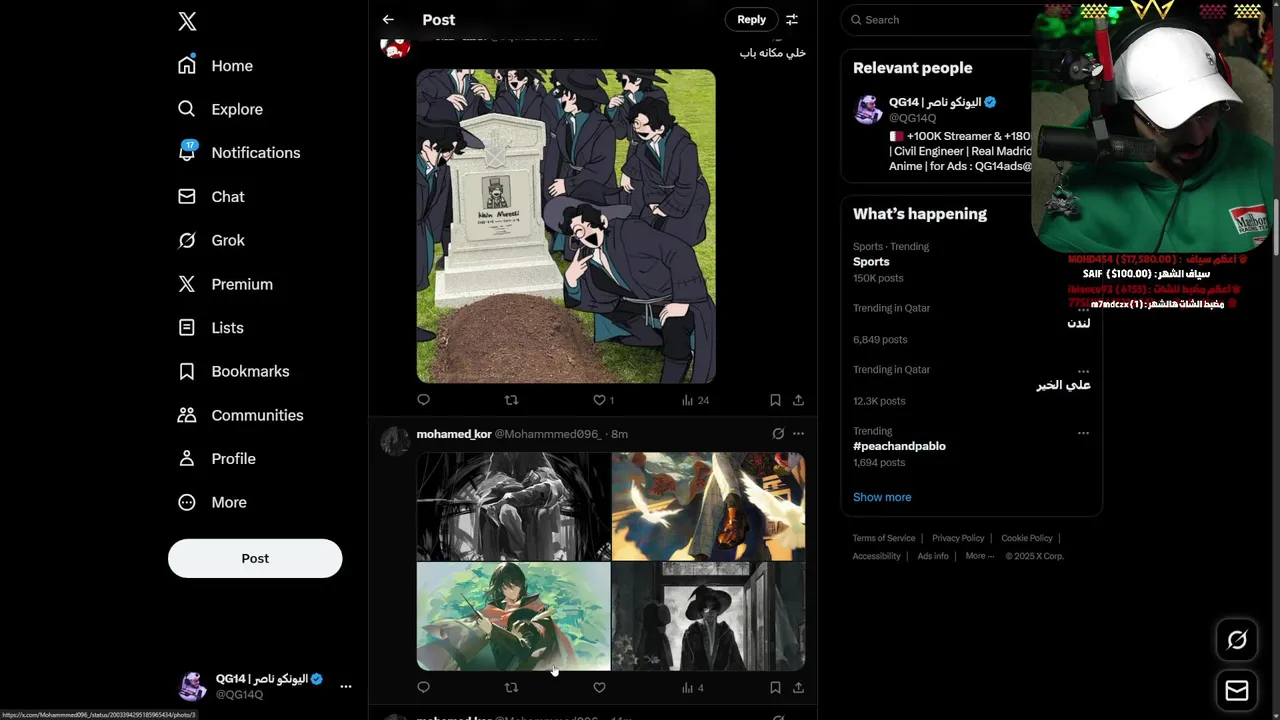The width and height of the screenshot is (1280, 720).
Task: Open the white birds top-right image
Action: [x=708, y=506]
